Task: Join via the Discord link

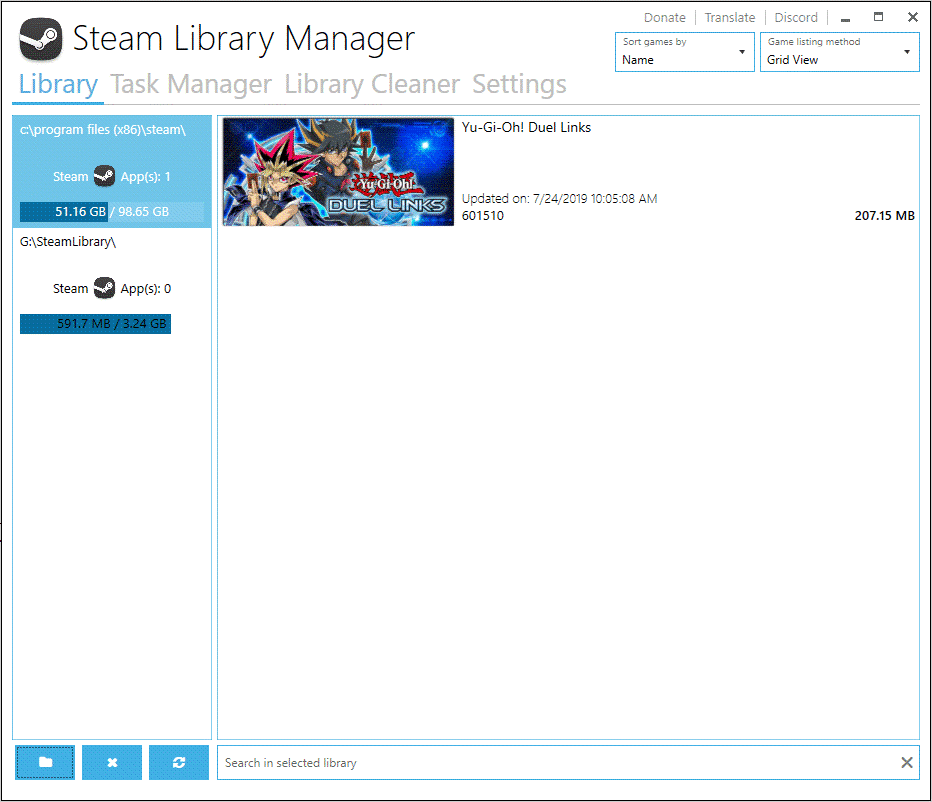Action: click(x=795, y=17)
